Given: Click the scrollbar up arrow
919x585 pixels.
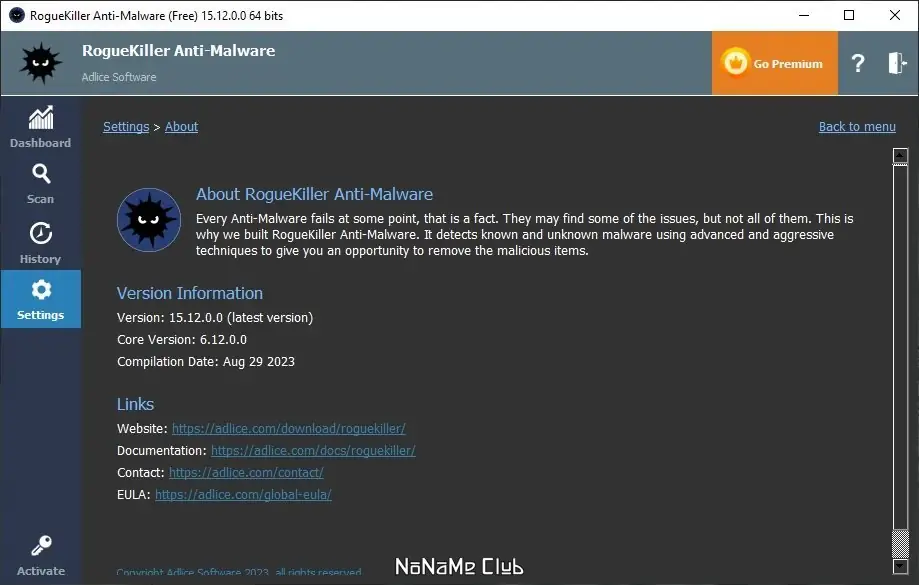Looking at the screenshot, I should [900, 155].
